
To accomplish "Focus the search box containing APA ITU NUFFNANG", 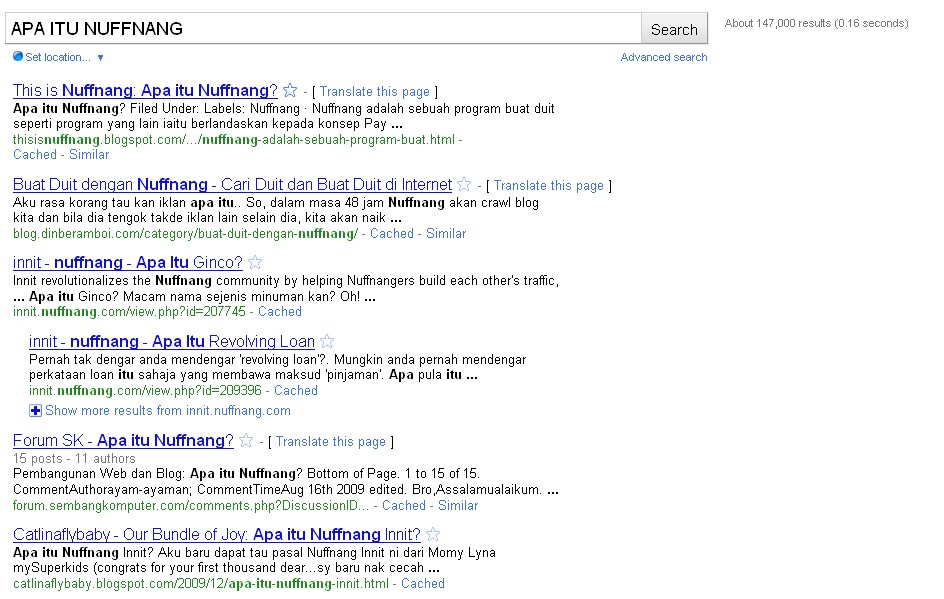I will click(x=323, y=28).
